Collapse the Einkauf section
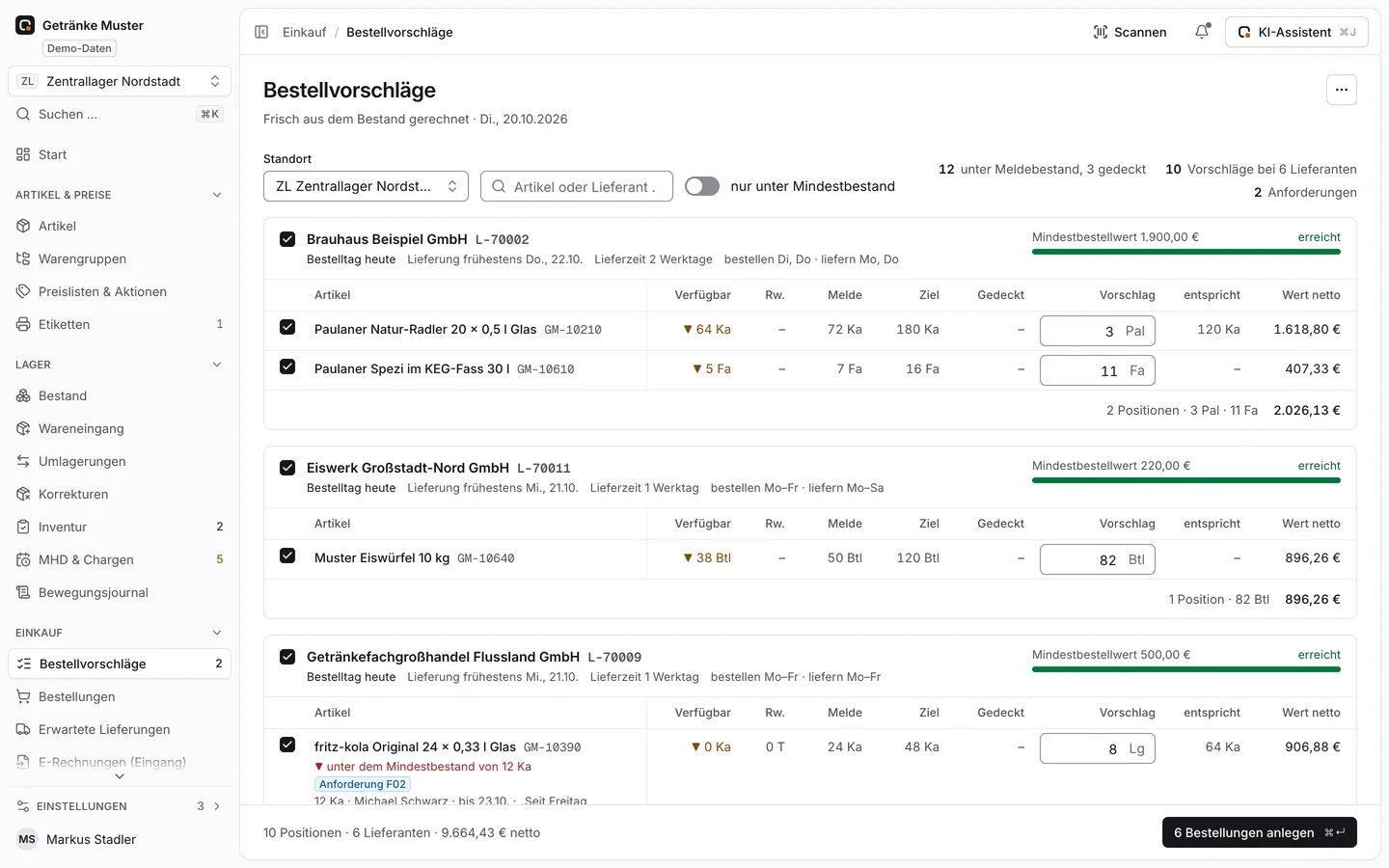The image size is (1389, 868). click(x=217, y=633)
